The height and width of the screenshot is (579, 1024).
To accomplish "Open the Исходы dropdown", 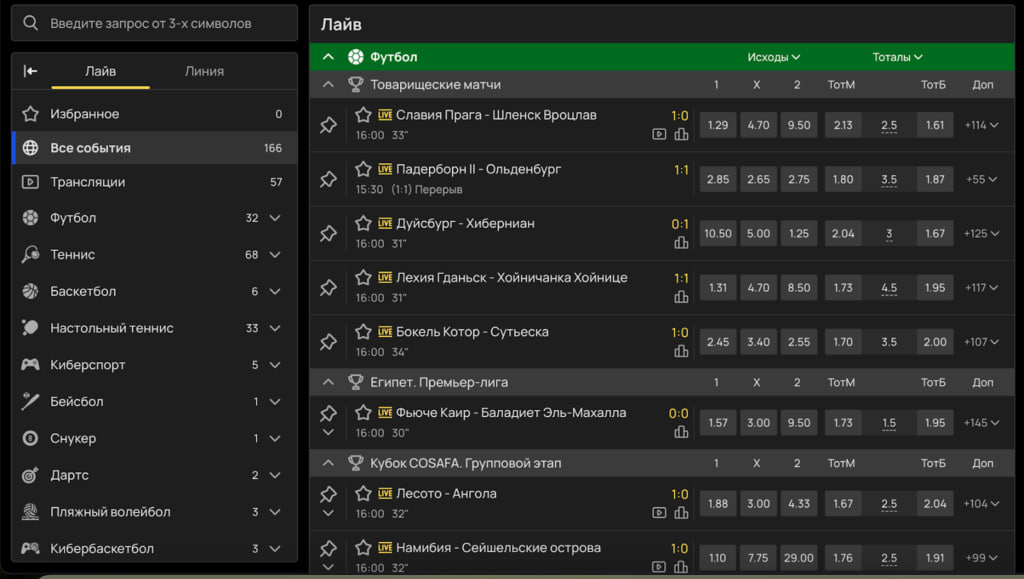I will [774, 57].
